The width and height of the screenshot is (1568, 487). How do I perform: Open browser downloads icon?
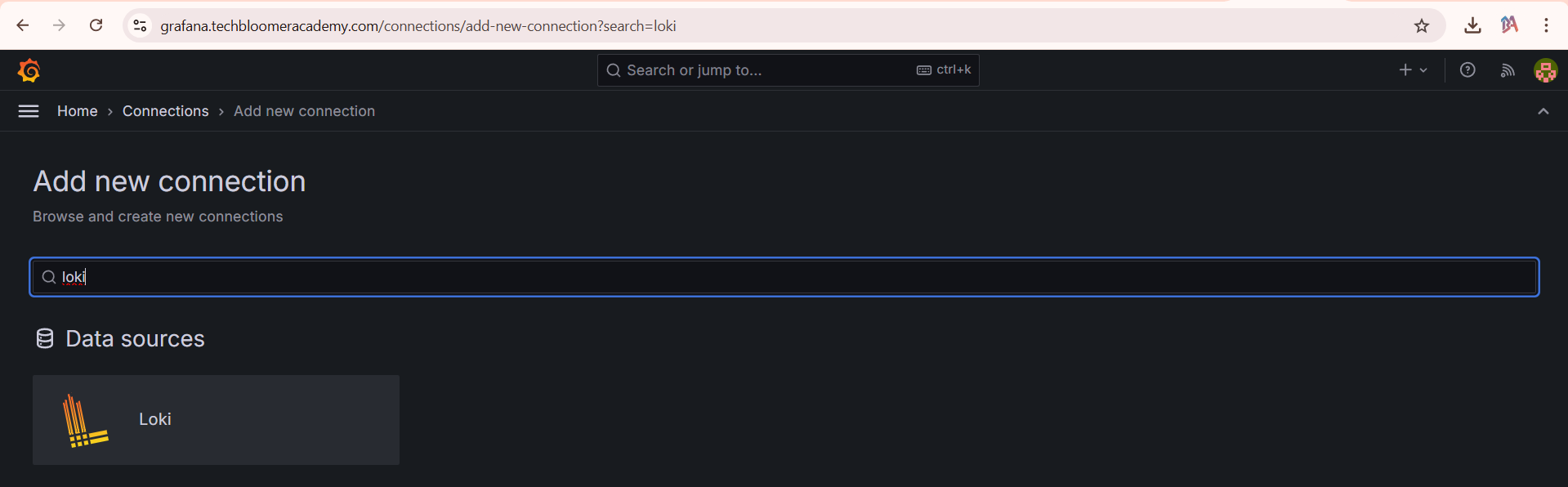point(1472,25)
